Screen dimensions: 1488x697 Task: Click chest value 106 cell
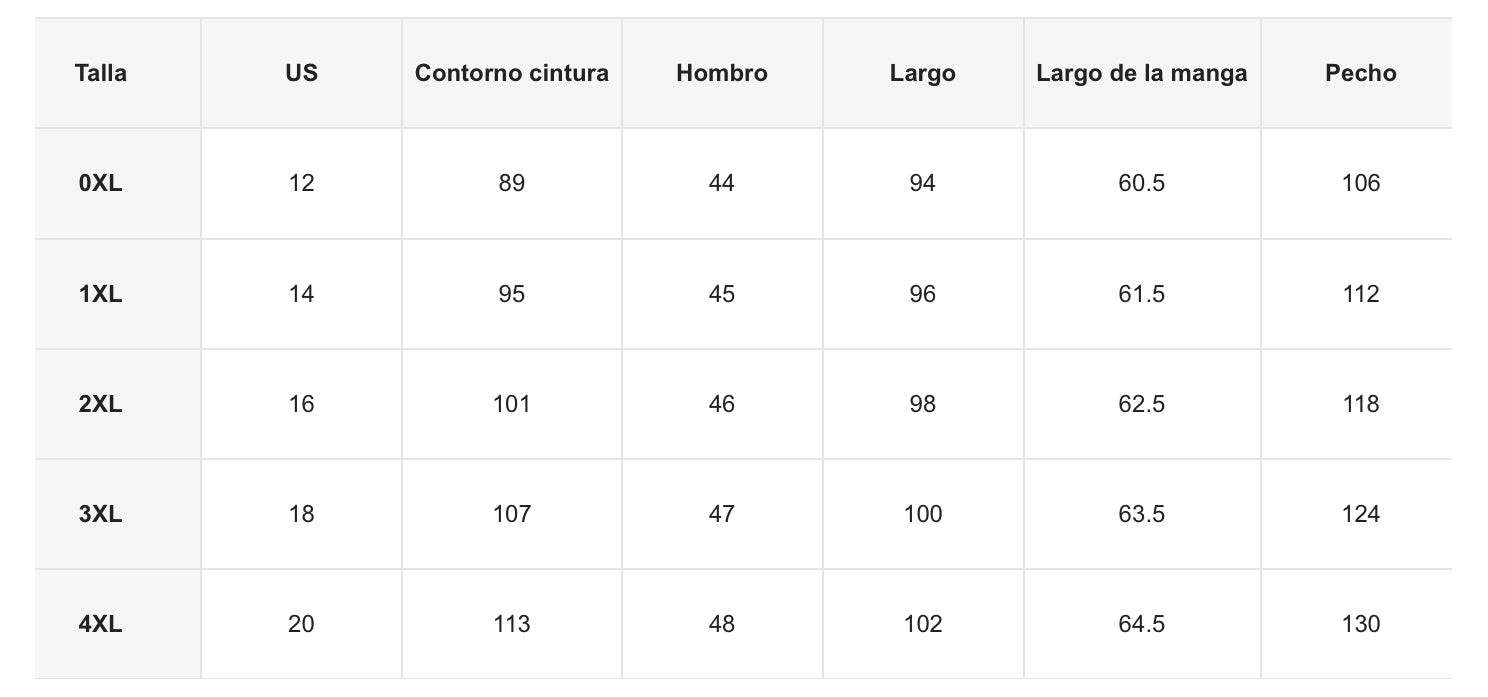pos(1361,183)
